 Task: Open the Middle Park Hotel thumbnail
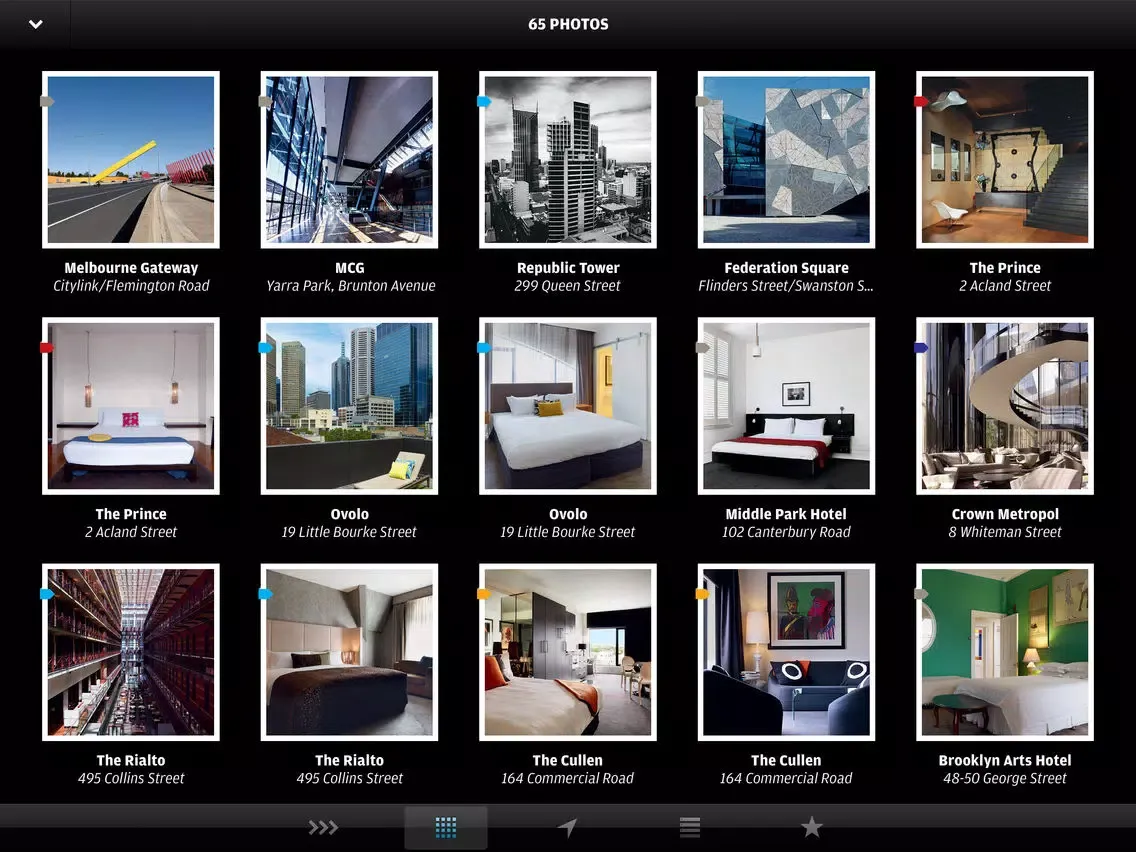coord(786,406)
